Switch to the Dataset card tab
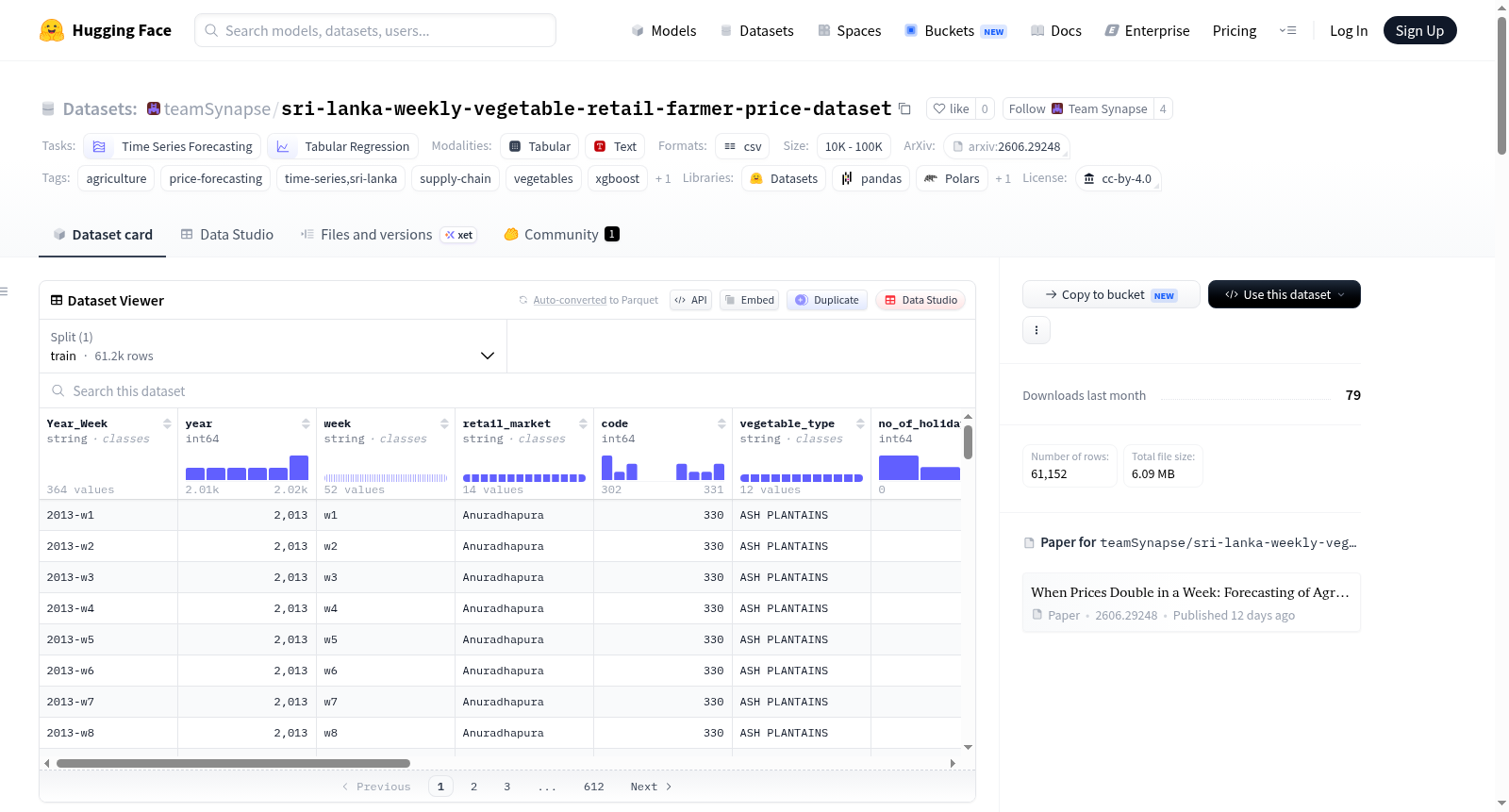Viewport: 1509px width, 812px height. pyautogui.click(x=102, y=234)
